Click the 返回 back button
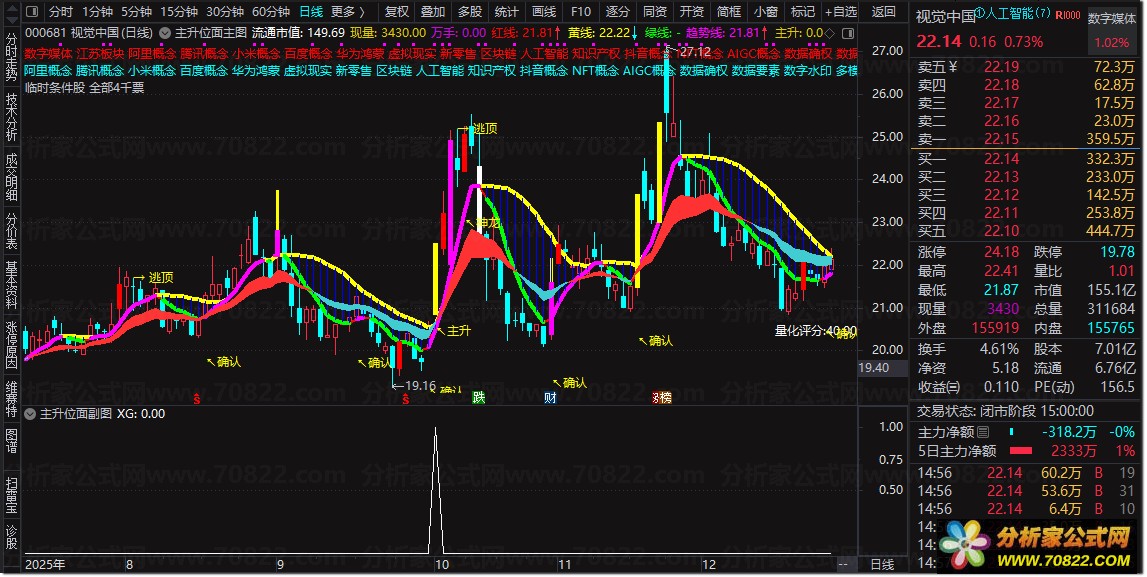 883,12
